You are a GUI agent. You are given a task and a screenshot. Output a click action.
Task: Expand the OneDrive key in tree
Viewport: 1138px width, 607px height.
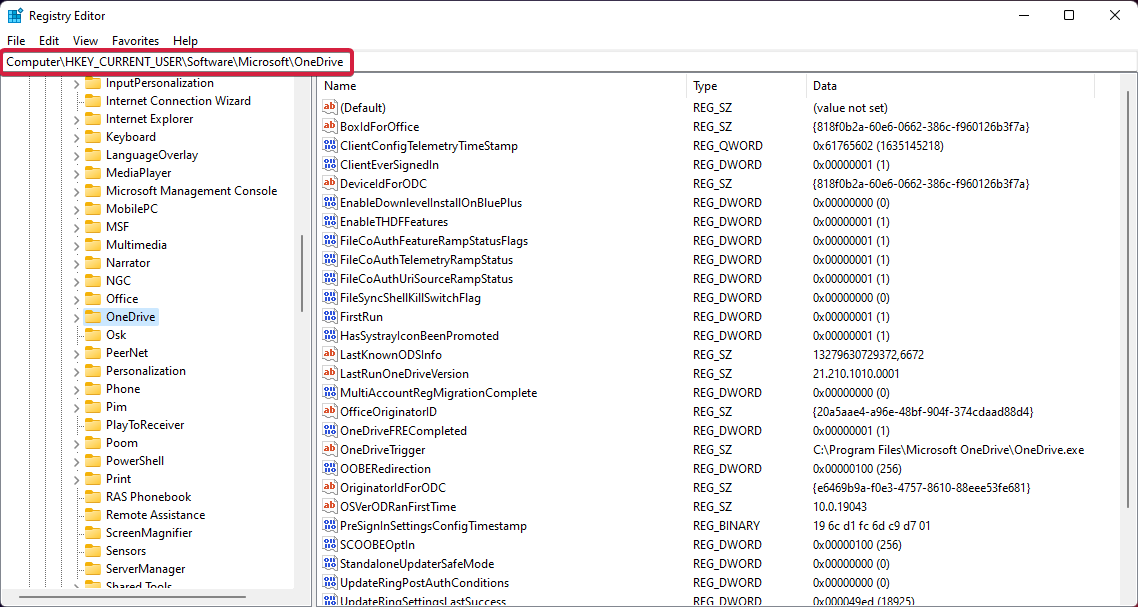pos(76,317)
